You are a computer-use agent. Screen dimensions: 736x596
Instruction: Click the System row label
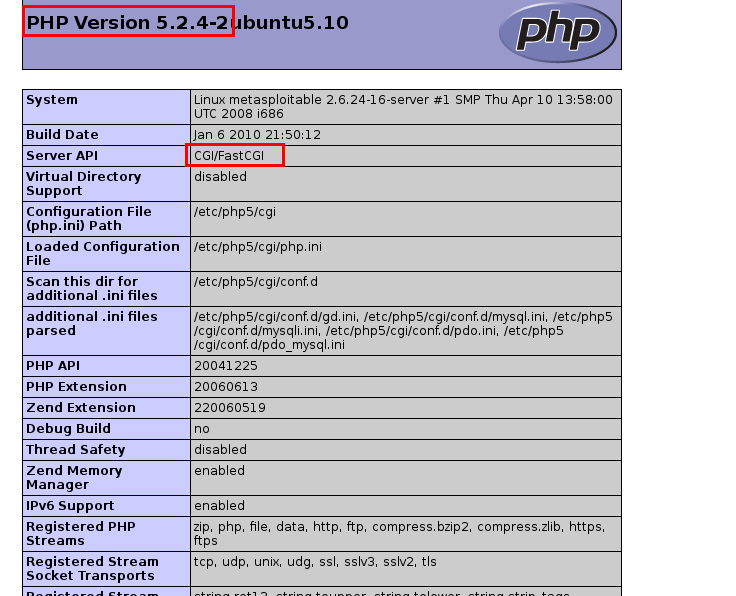pos(52,100)
